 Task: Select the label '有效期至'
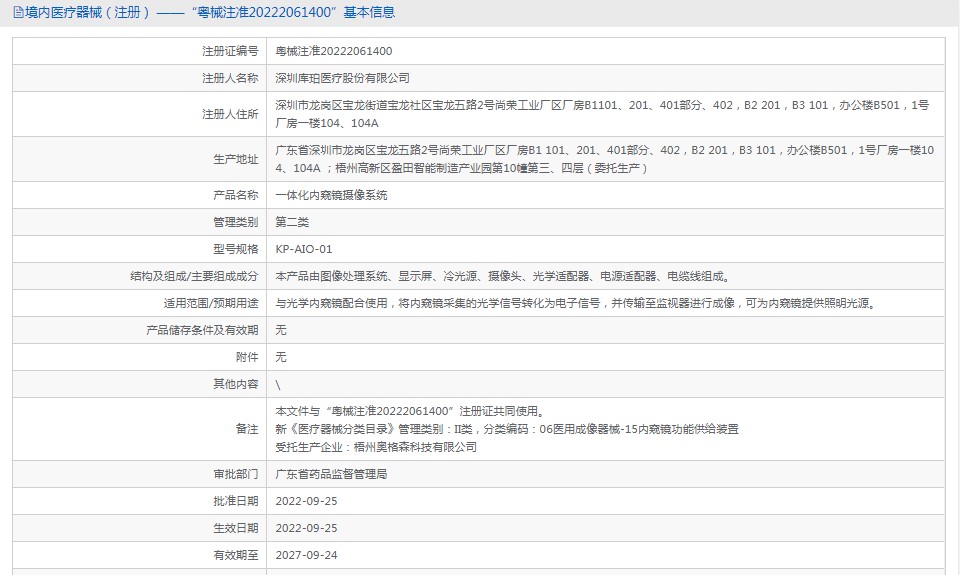236,555
